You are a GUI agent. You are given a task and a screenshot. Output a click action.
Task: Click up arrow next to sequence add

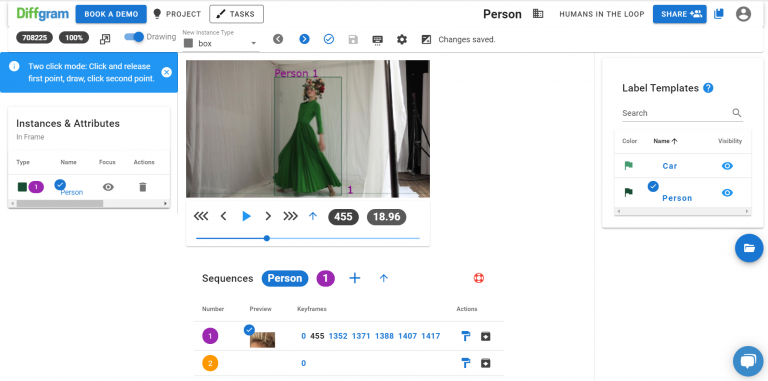pyautogui.click(x=384, y=278)
